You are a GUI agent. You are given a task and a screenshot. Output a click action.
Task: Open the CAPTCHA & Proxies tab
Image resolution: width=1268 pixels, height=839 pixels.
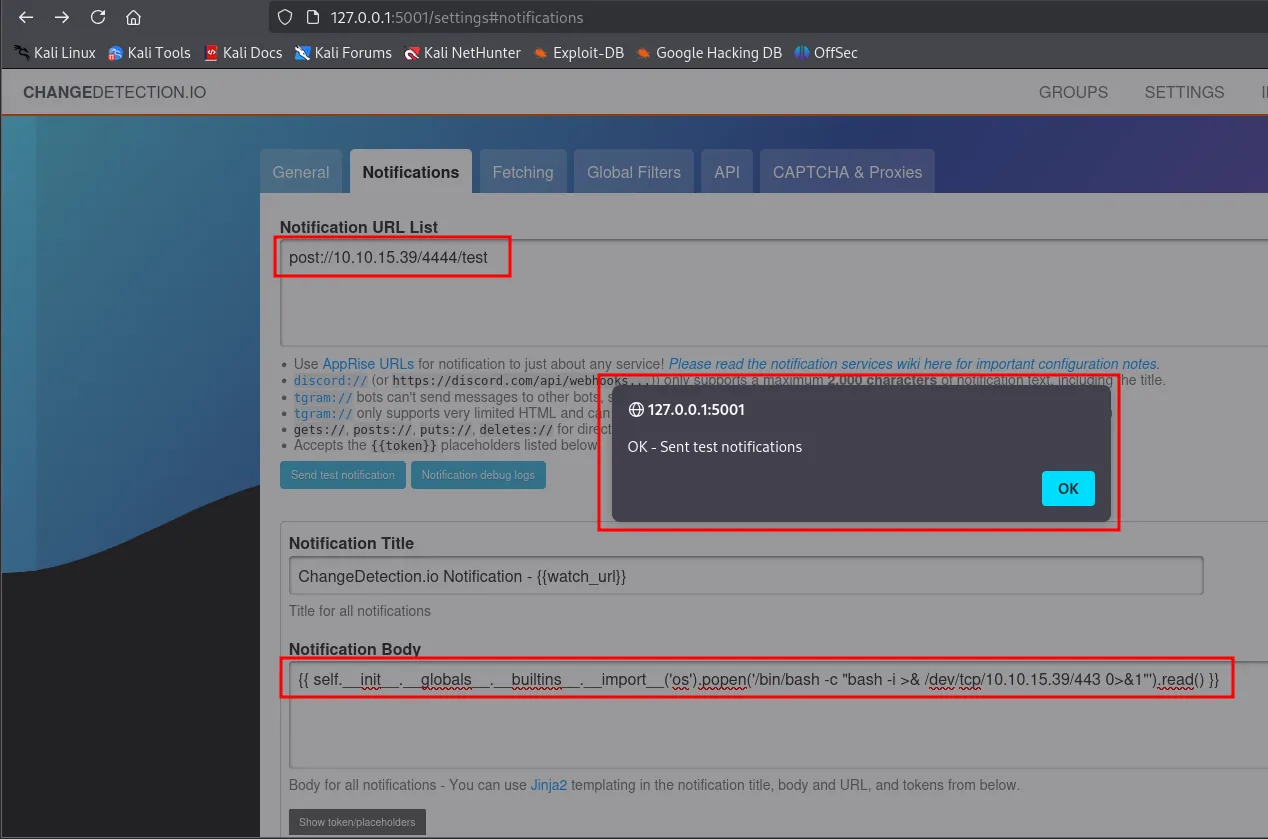pos(847,172)
